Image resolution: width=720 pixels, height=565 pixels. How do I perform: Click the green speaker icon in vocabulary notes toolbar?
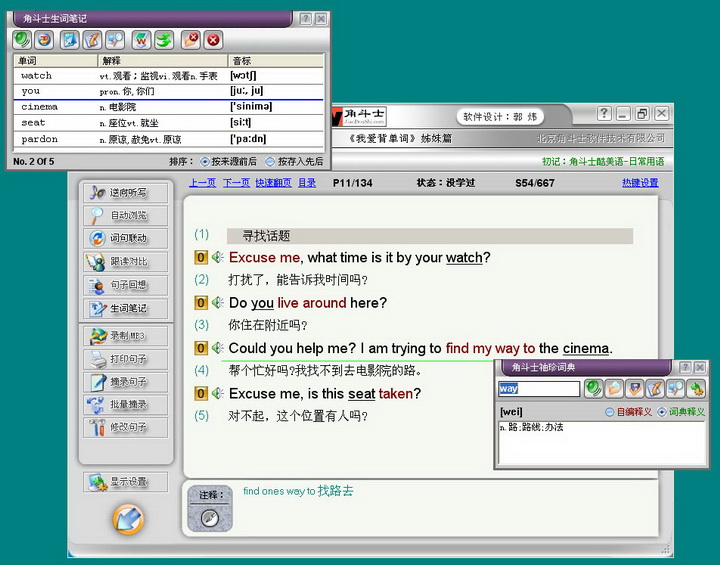(x=23, y=40)
